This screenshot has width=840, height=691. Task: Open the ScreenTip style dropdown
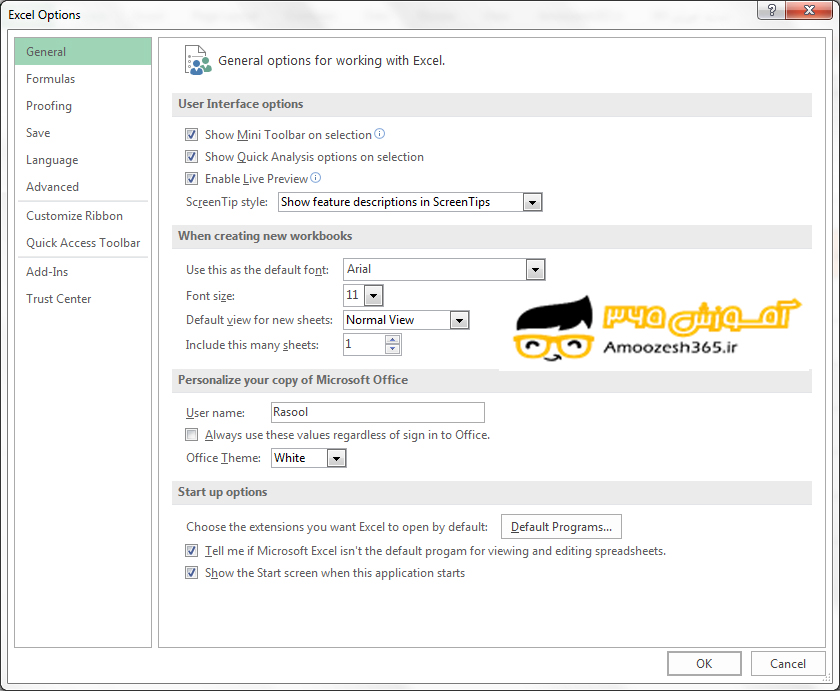click(x=532, y=202)
